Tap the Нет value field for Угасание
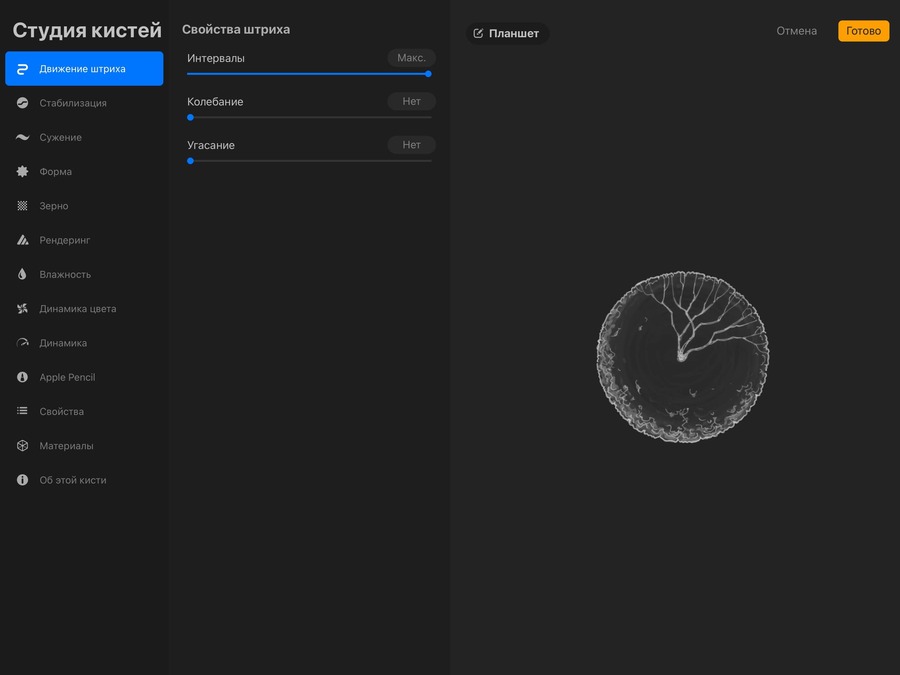Viewport: 900px width, 675px height. (x=411, y=145)
